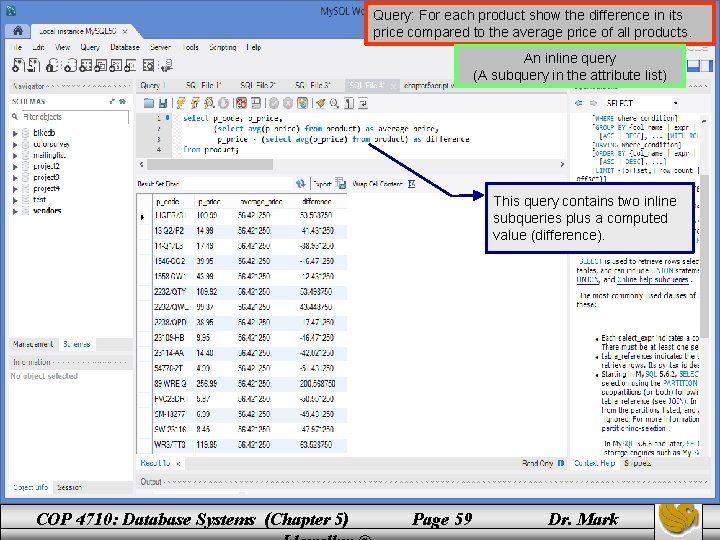Viewport: 720px width, 540px height.
Task: Open the Query menu
Action: [x=90, y=47]
